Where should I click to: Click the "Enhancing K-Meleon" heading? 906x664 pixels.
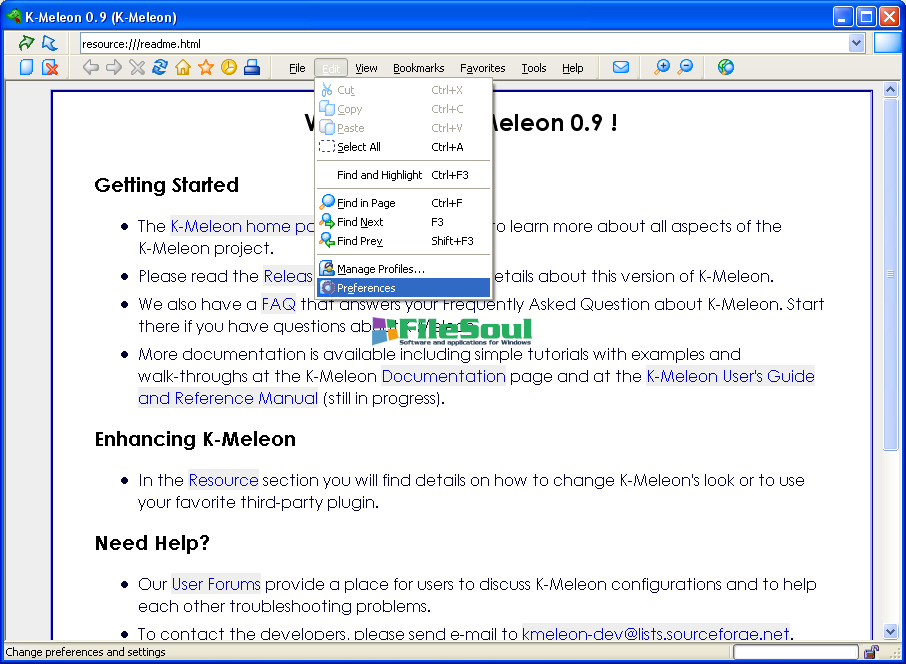pos(195,439)
